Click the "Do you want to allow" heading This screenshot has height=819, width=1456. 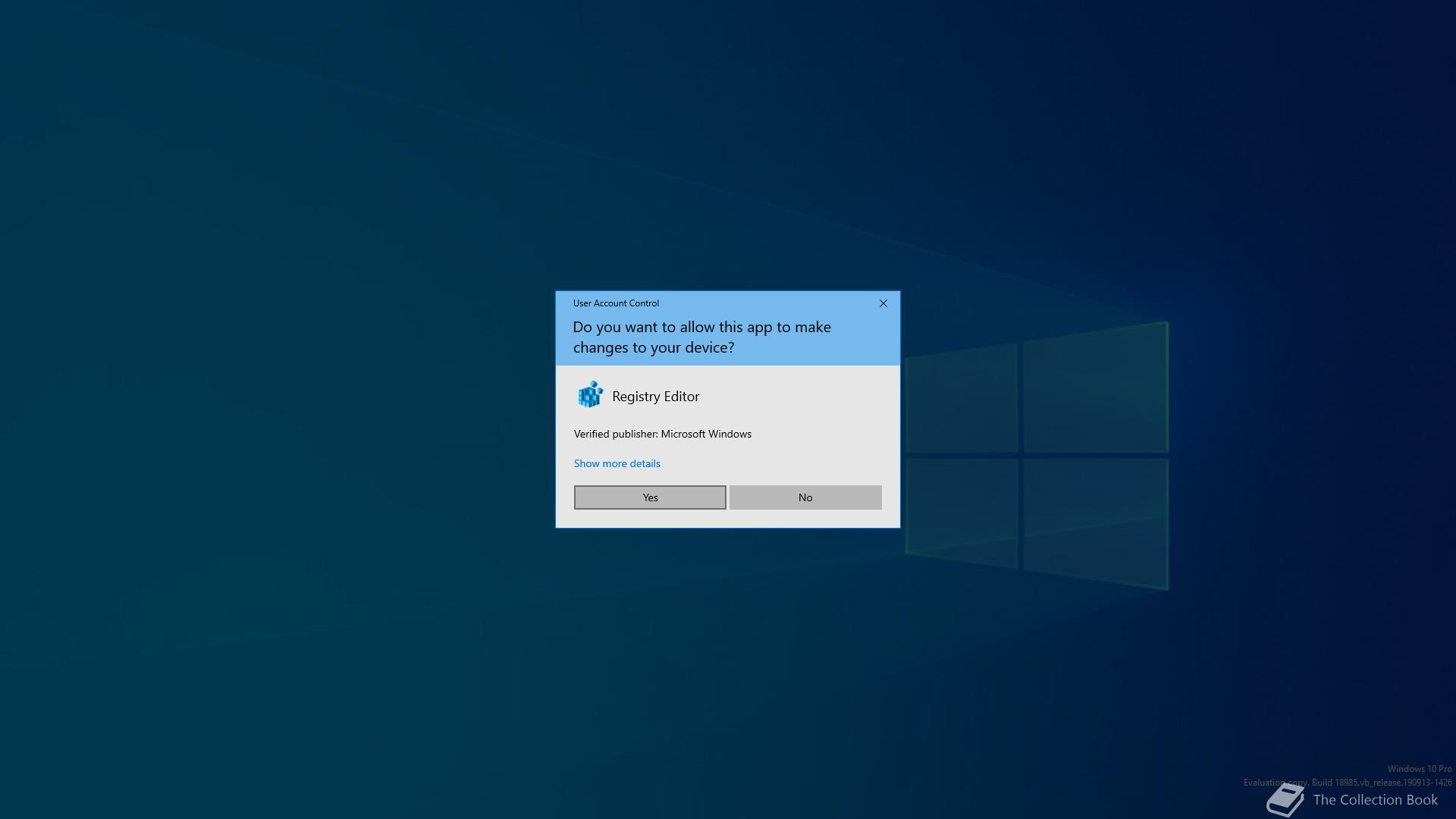pos(701,337)
